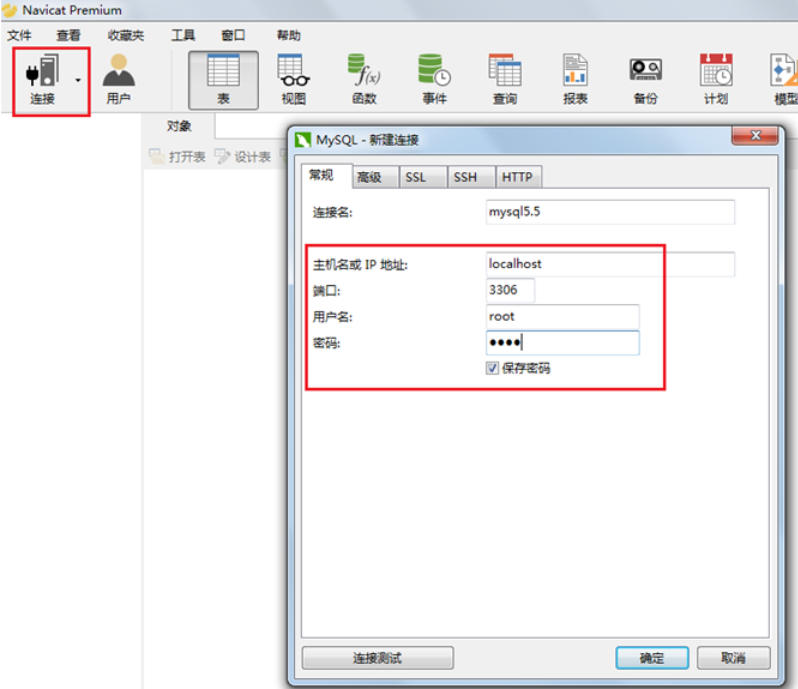Image resolution: width=798 pixels, height=689 pixels.
Task: Select the Table (表) toolbar button
Action: point(223,80)
